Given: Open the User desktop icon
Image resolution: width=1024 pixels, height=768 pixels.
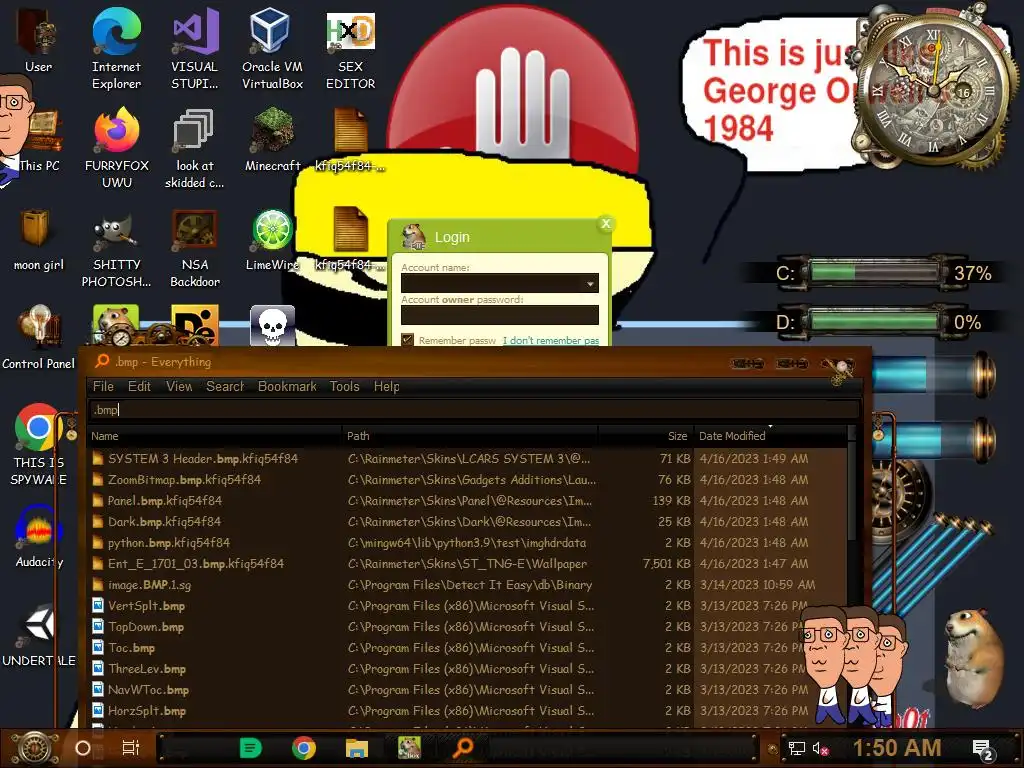Looking at the screenshot, I should point(39,40).
